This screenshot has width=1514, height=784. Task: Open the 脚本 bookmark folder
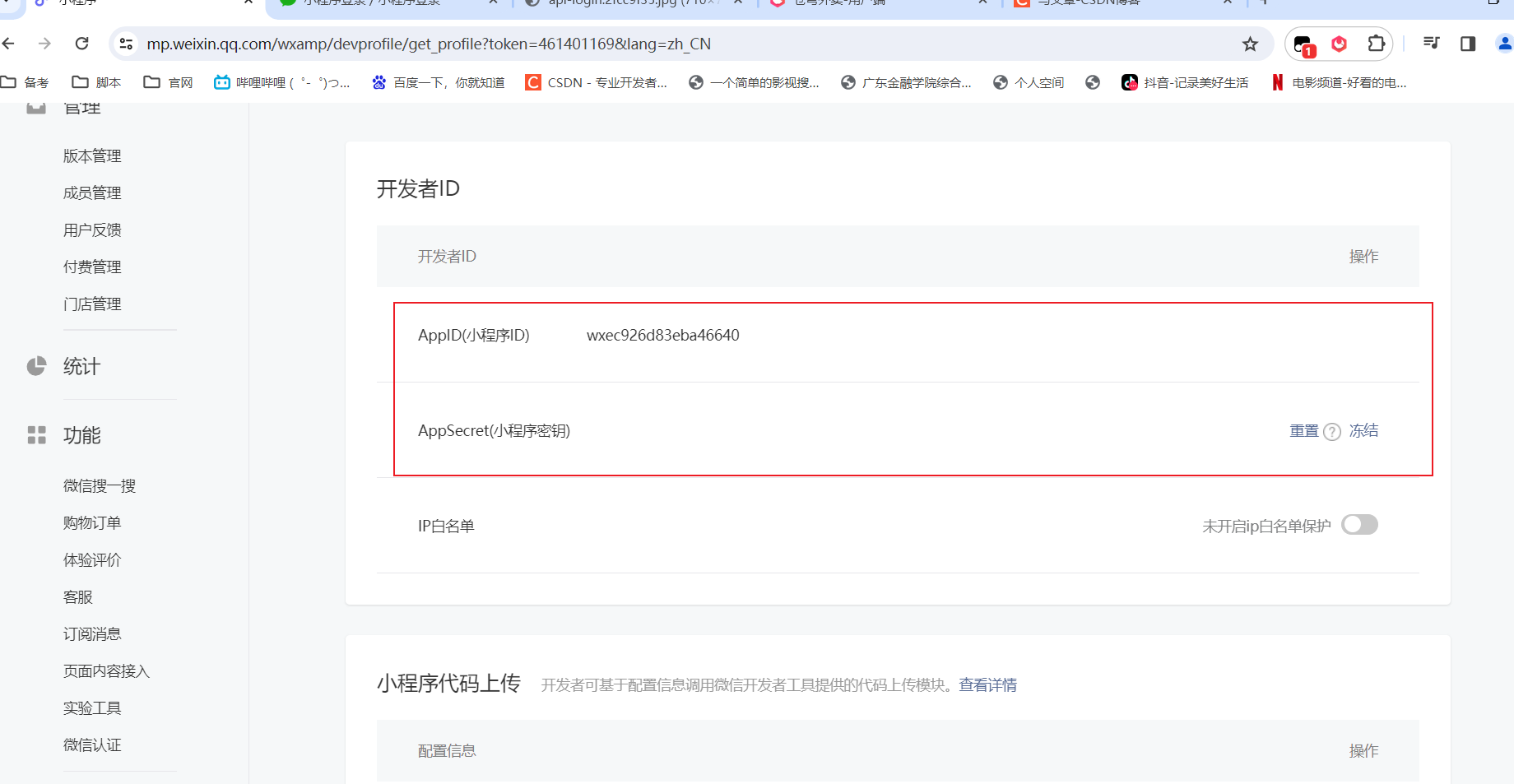point(96,82)
